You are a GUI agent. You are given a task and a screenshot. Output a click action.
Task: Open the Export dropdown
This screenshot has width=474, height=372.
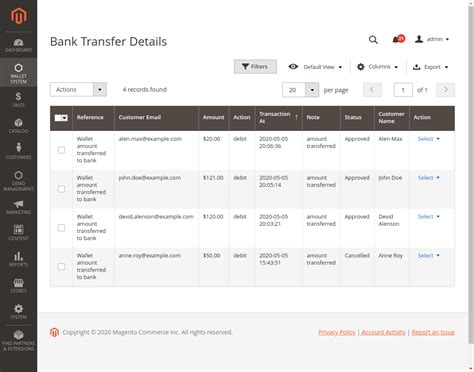(430, 67)
